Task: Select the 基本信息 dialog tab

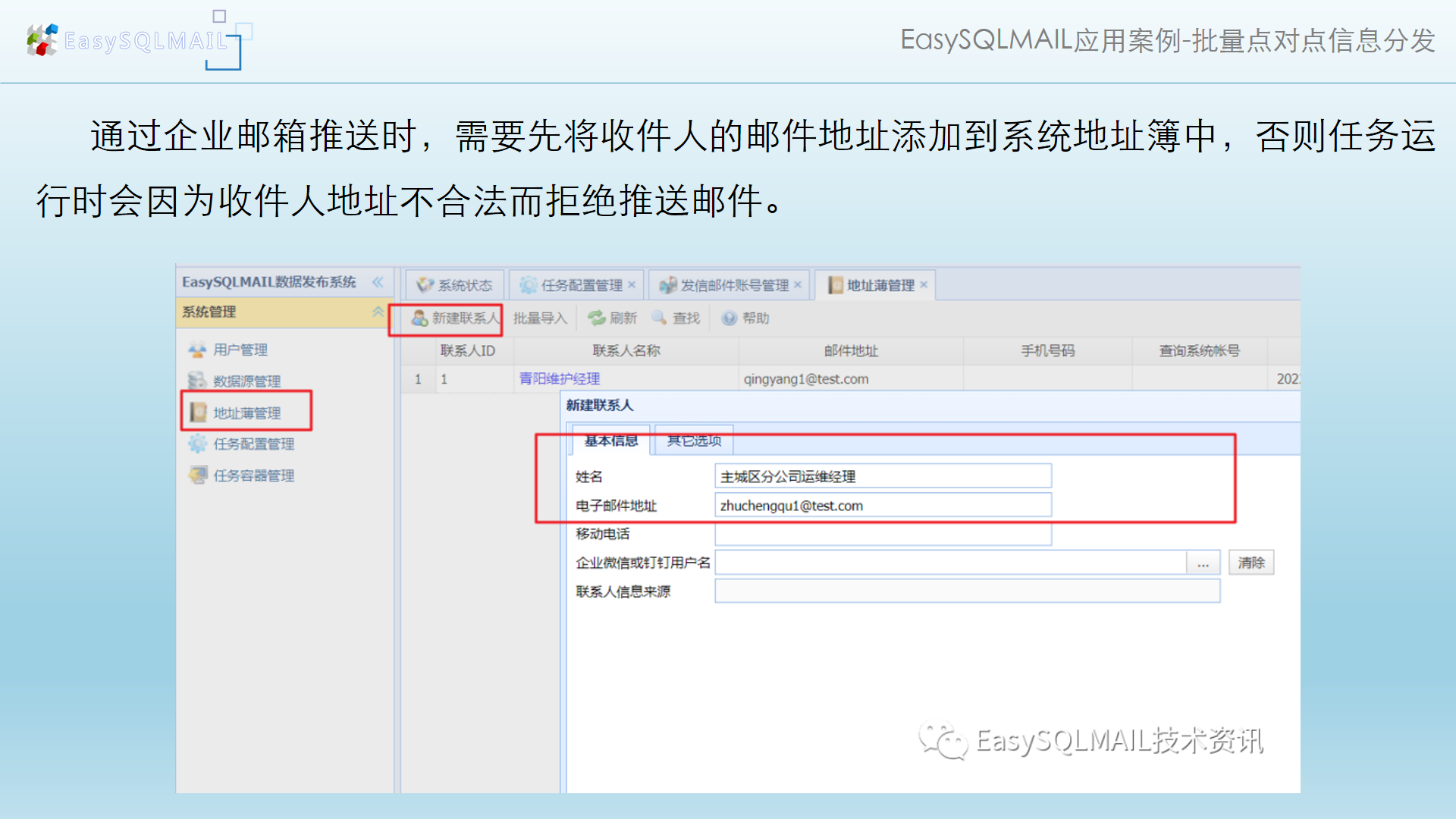Action: click(x=611, y=441)
